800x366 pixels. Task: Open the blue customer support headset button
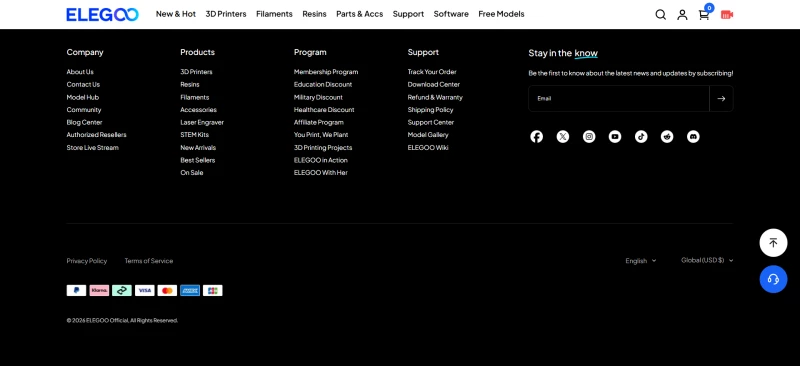click(x=773, y=279)
